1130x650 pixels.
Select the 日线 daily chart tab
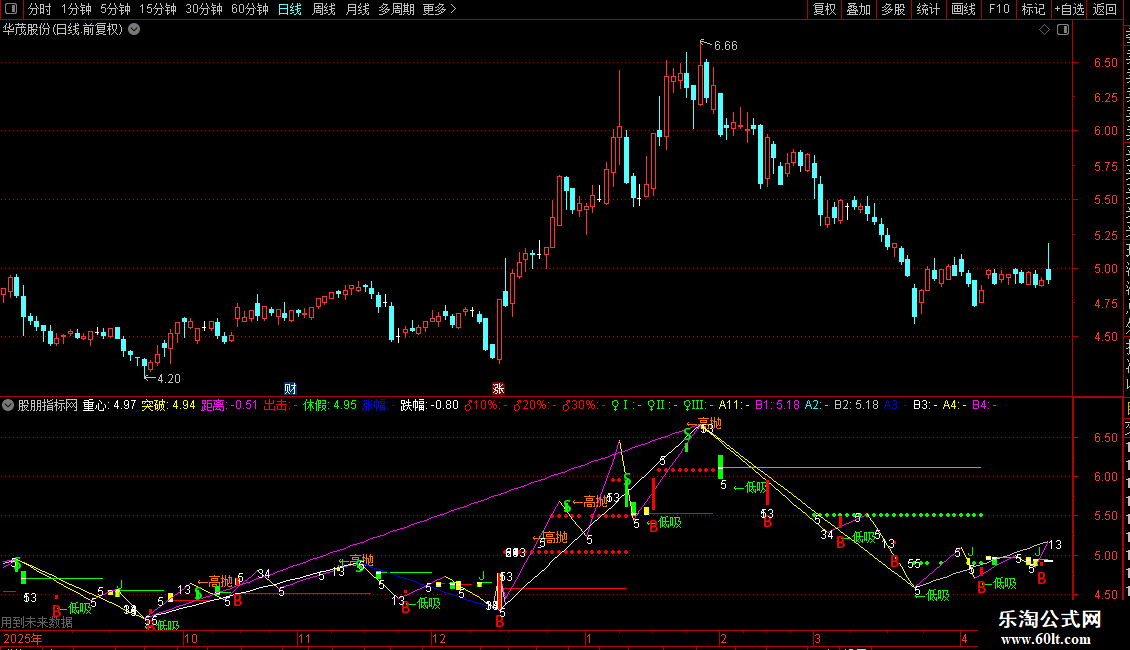tap(290, 9)
